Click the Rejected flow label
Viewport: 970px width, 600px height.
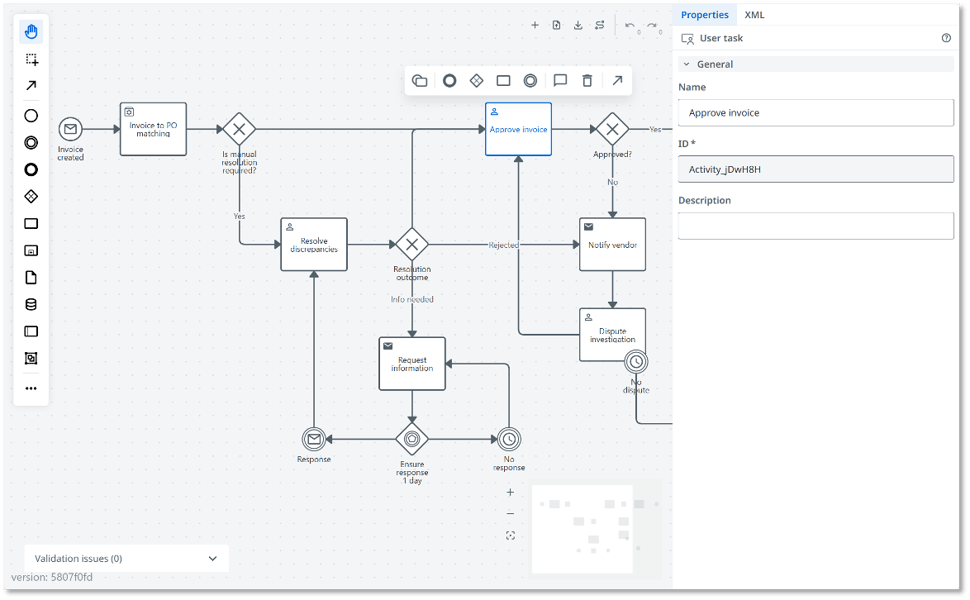click(x=504, y=245)
